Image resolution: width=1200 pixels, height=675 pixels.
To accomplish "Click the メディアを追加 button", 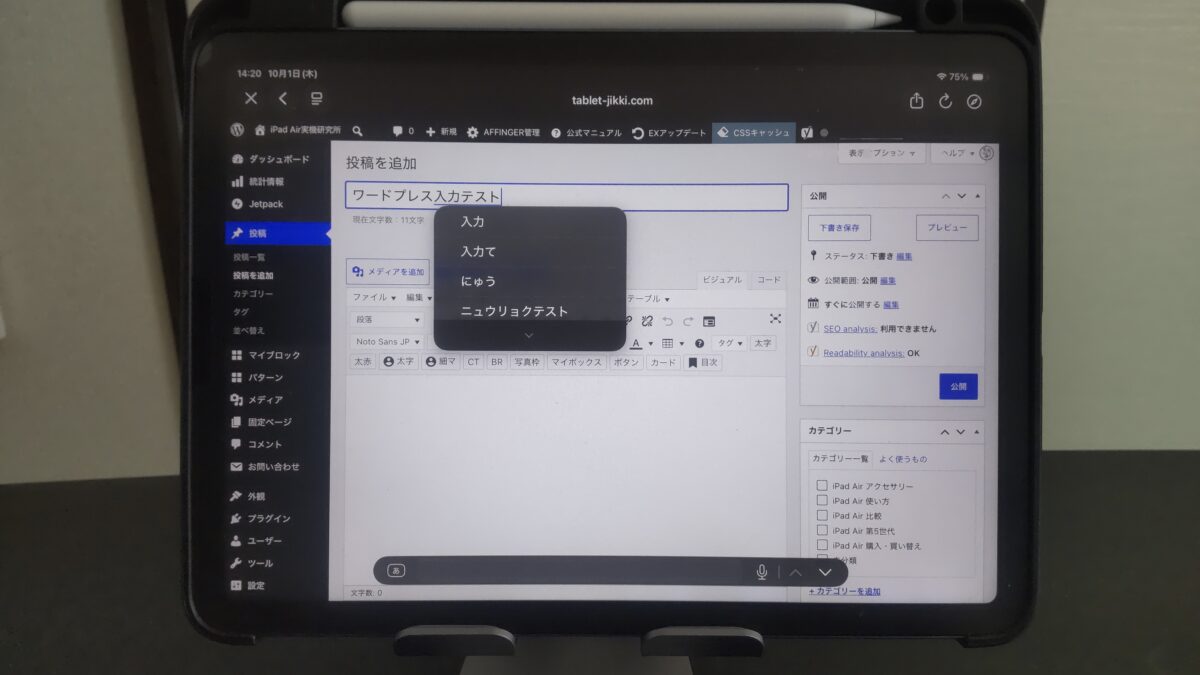I will pos(389,272).
